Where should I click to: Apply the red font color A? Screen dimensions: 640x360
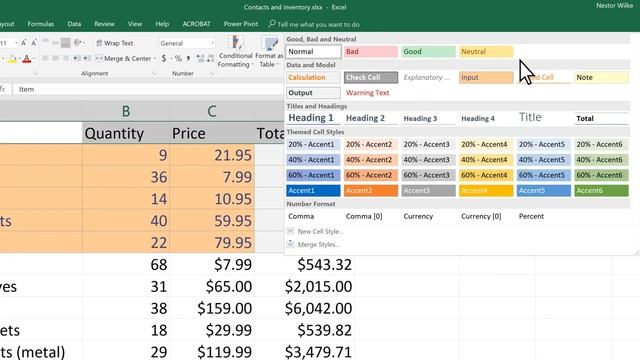27,59
